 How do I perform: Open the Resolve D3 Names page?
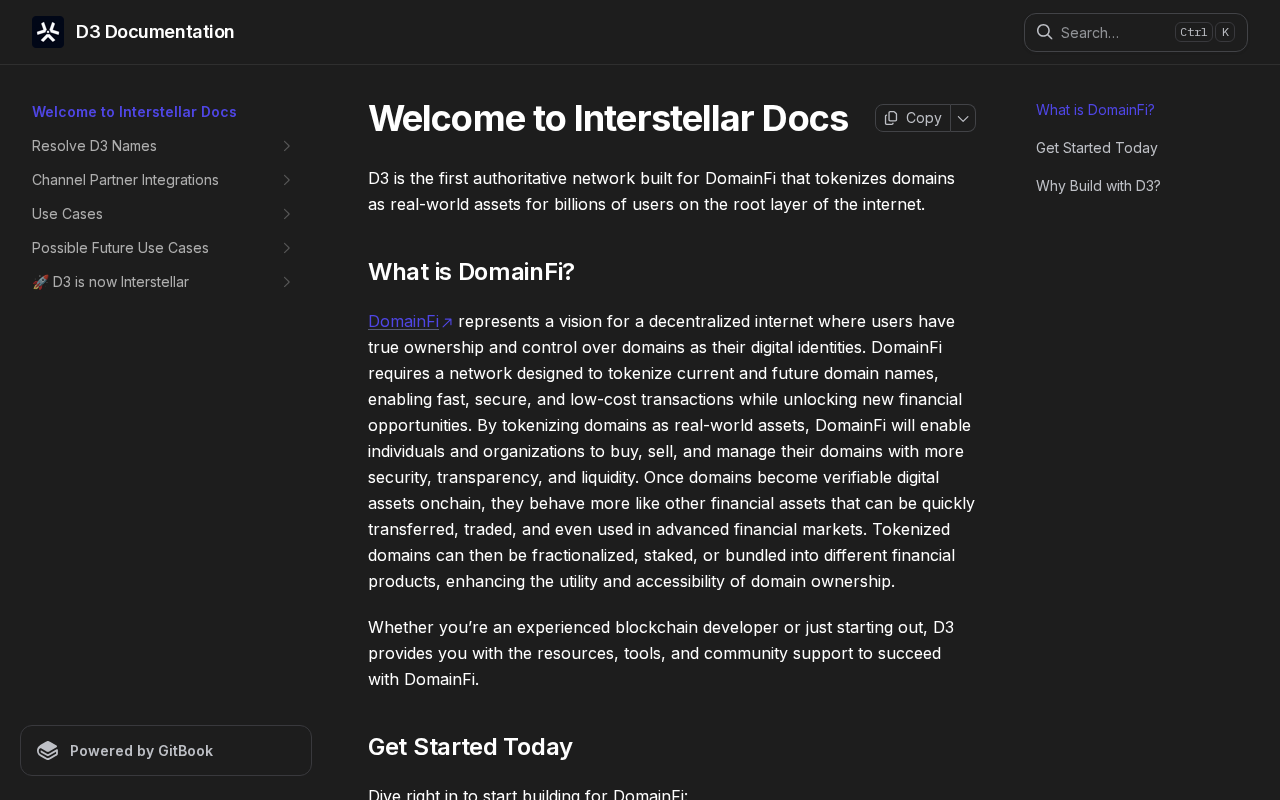point(94,146)
